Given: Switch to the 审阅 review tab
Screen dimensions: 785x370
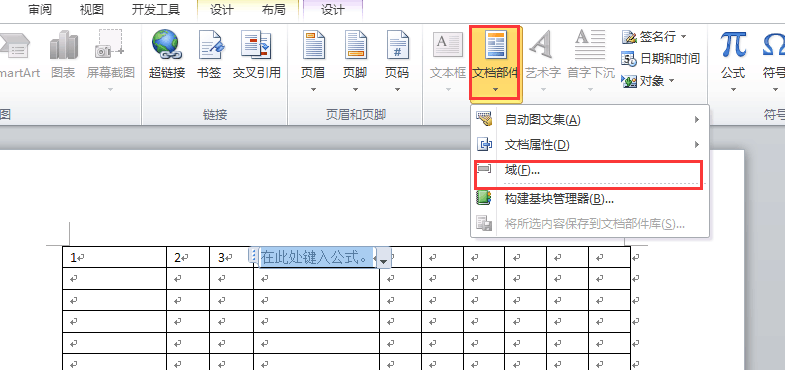Looking at the screenshot, I should (40, 10).
